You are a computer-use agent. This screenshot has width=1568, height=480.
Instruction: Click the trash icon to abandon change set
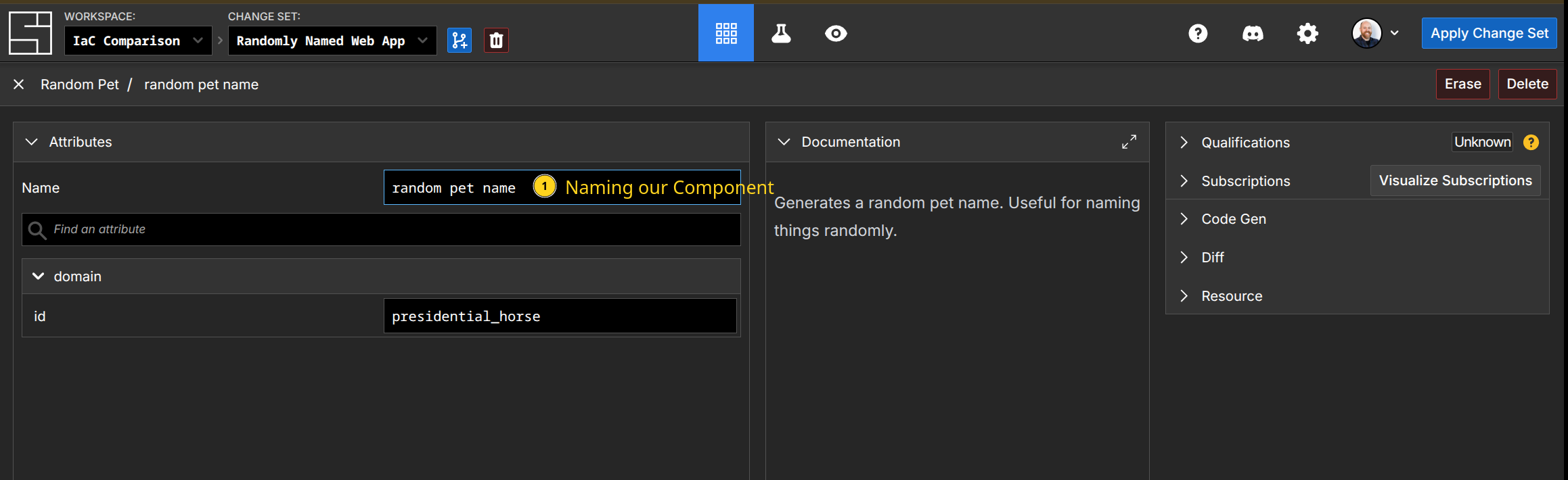[496, 41]
